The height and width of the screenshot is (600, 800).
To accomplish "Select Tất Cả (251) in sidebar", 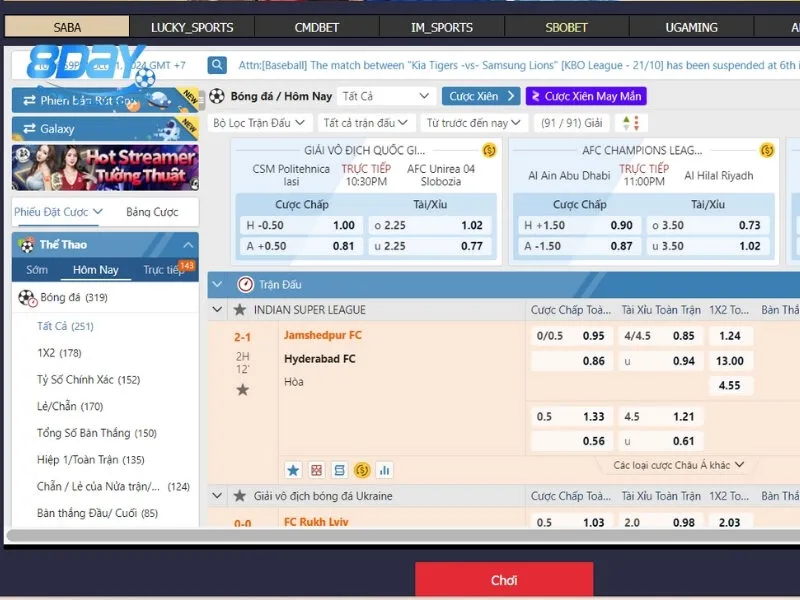I will [65, 326].
